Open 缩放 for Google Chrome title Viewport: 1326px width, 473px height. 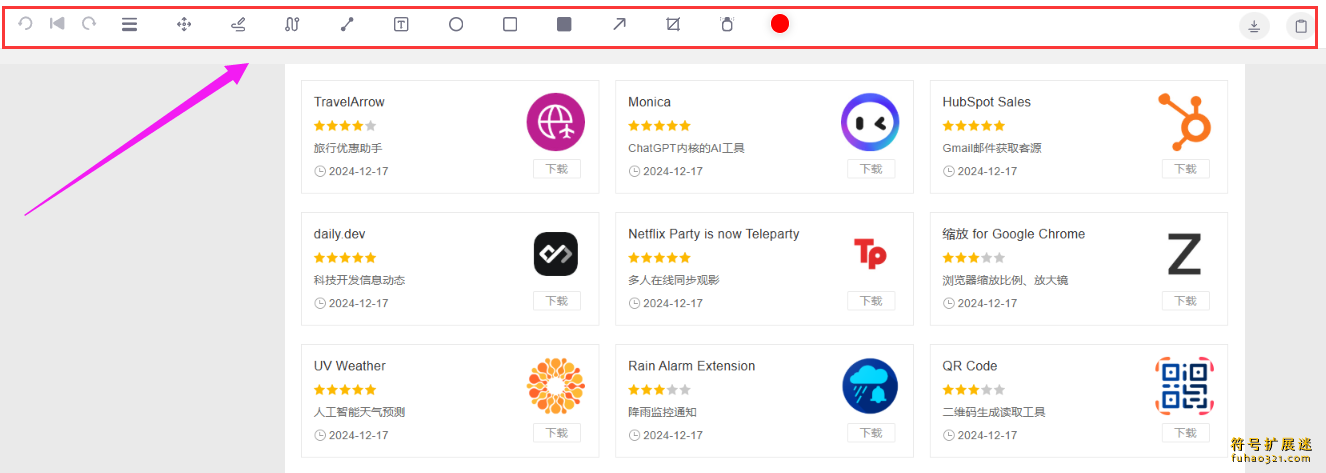(x=1014, y=234)
